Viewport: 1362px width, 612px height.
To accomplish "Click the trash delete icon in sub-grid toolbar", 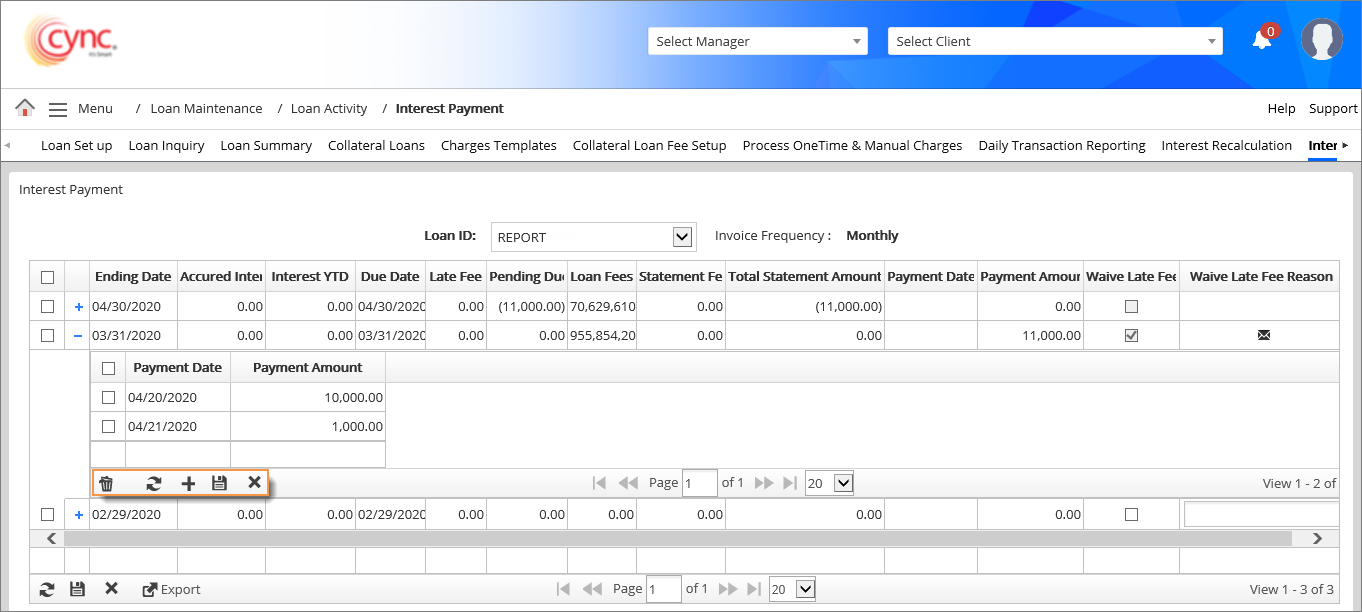I will (106, 484).
